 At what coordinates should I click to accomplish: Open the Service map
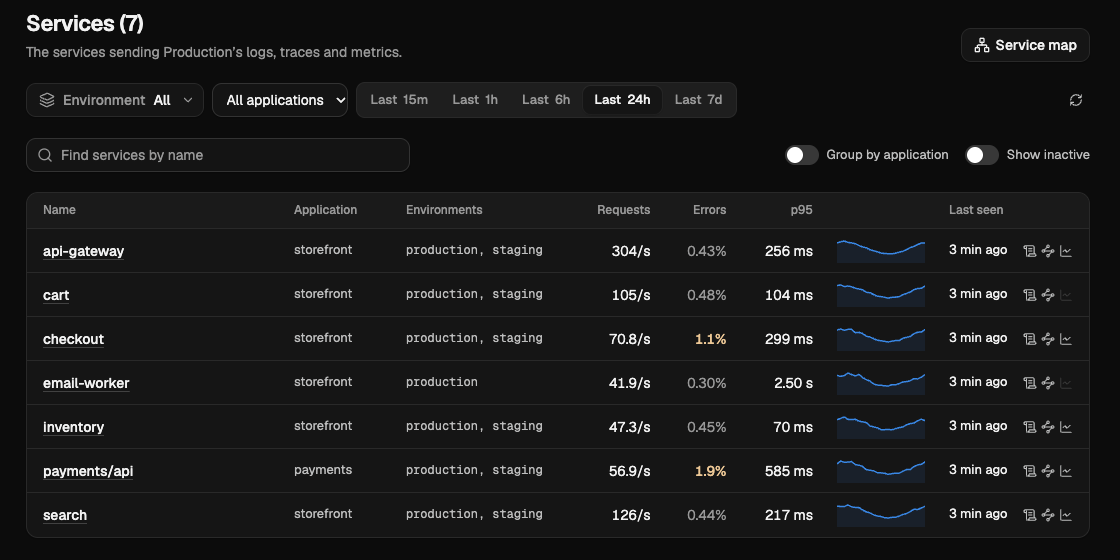1025,45
